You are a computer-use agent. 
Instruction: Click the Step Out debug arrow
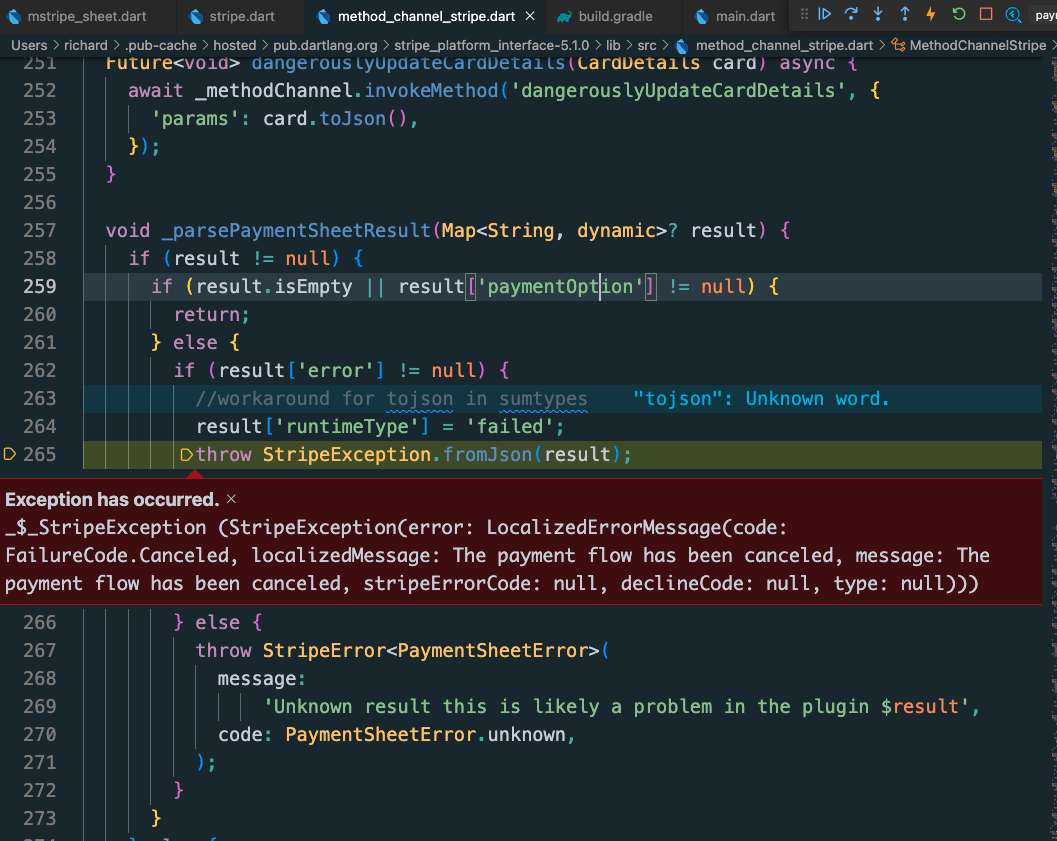click(x=905, y=15)
